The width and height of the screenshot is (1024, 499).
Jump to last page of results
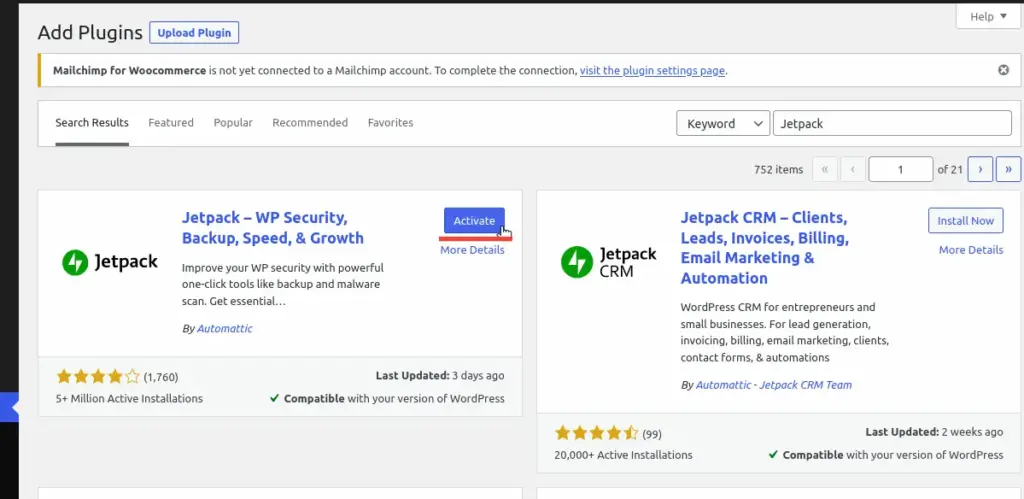pyautogui.click(x=1008, y=169)
